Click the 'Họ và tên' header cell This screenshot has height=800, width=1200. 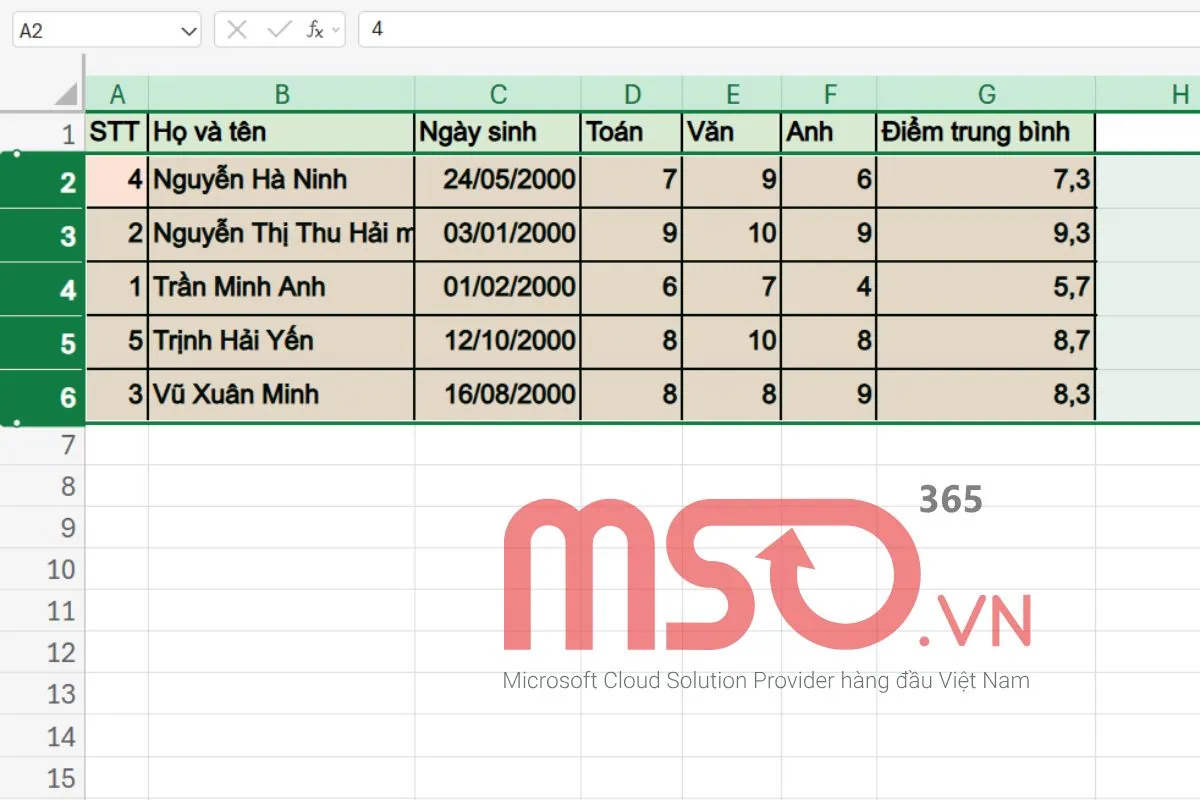click(x=281, y=132)
